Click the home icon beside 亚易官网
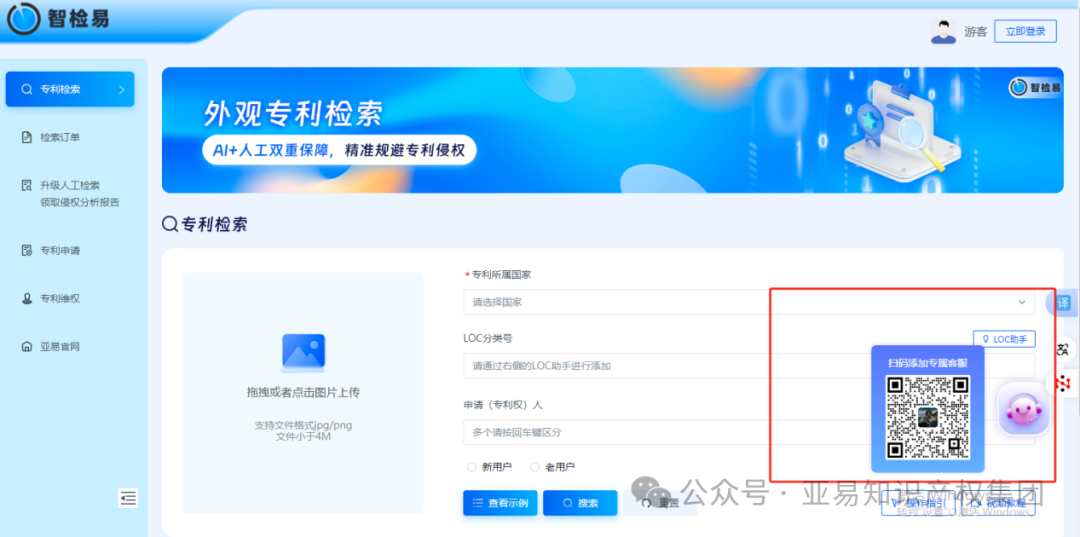This screenshot has width=1080, height=537. [26, 346]
